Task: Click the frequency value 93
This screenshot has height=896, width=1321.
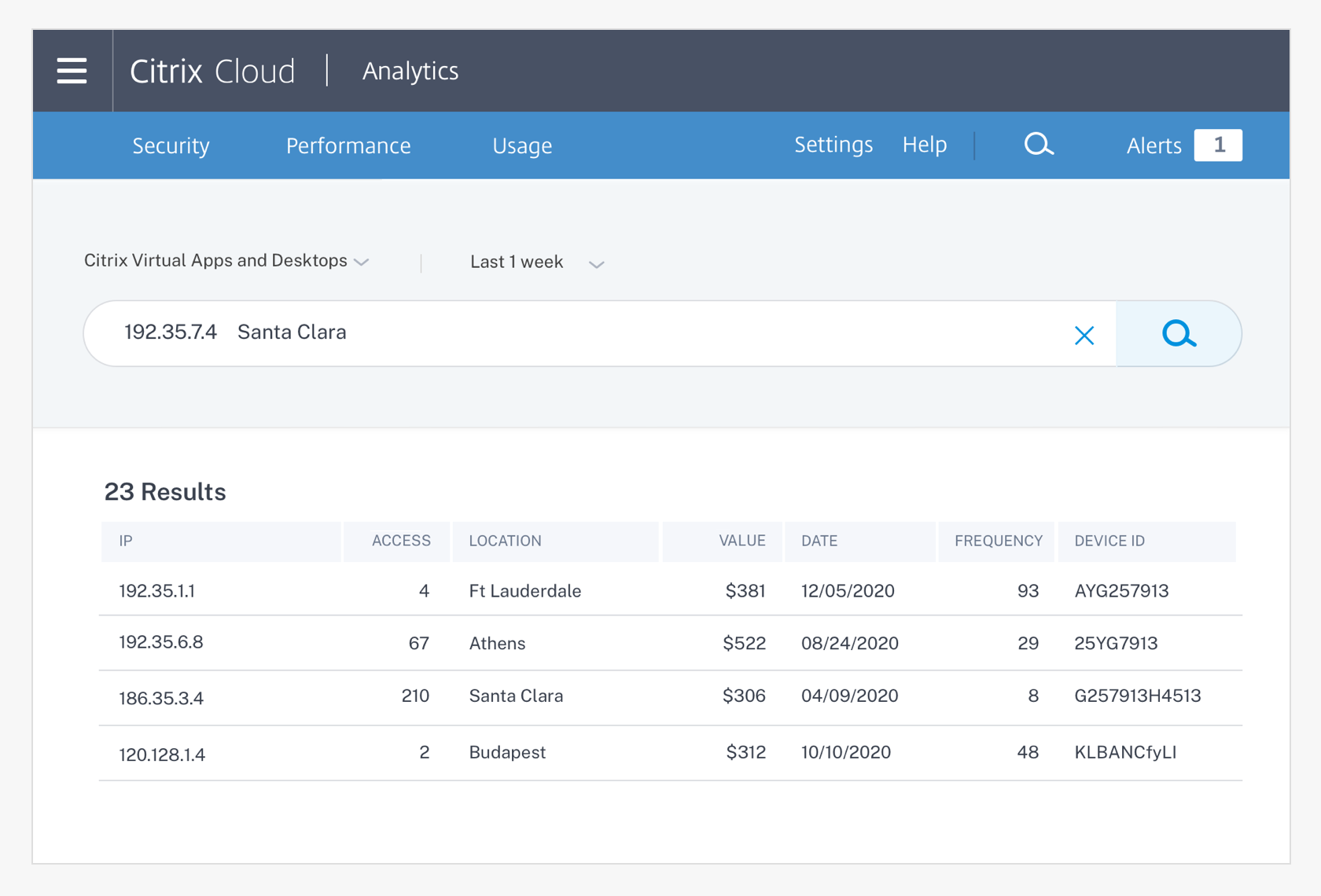Action: 1028,591
